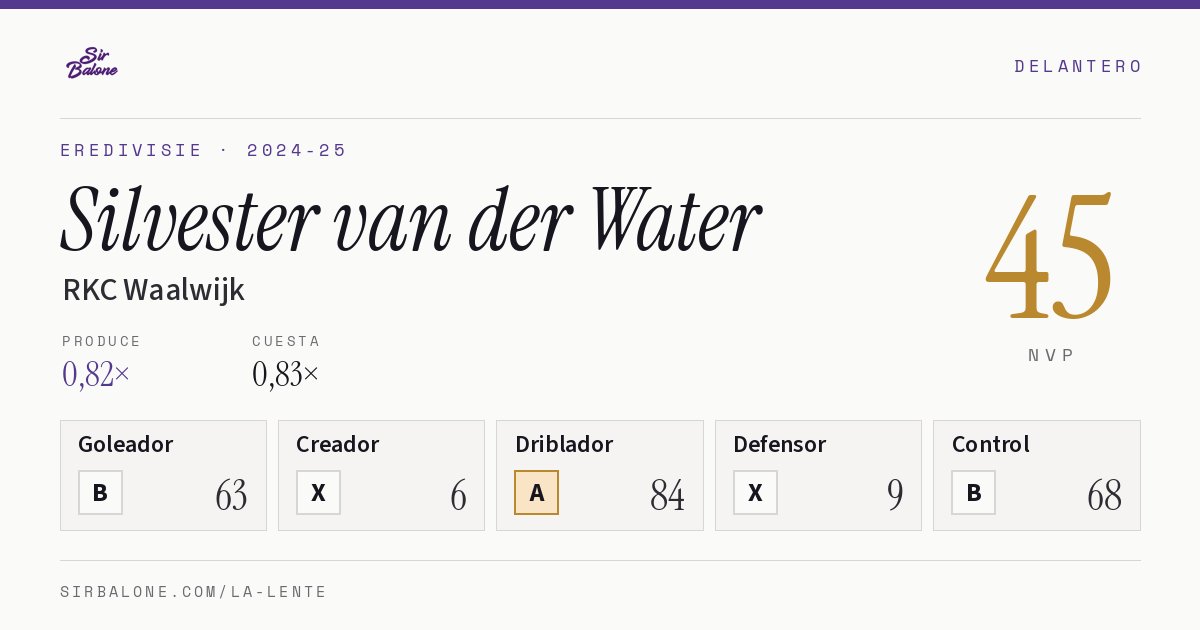Click the Goleador card title
The height and width of the screenshot is (630, 1200).
tap(126, 444)
